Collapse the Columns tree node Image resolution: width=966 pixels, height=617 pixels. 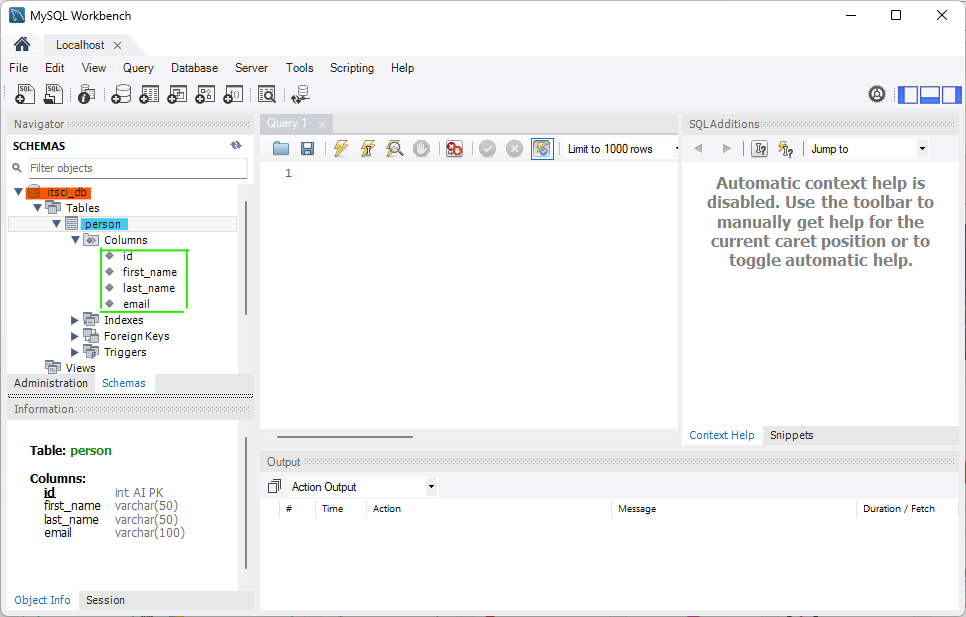pos(76,240)
